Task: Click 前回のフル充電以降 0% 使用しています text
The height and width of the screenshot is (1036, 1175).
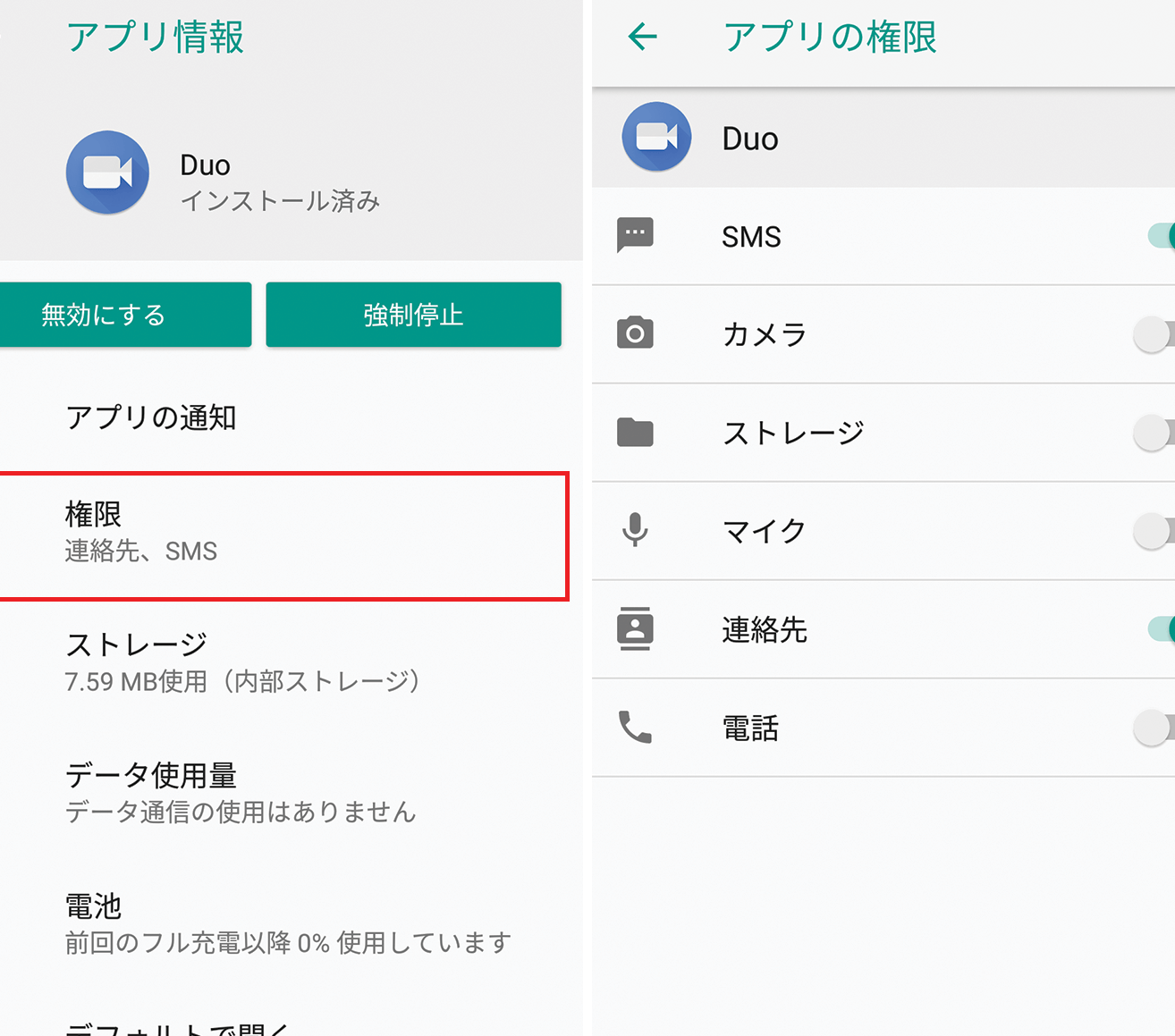Action: [288, 942]
